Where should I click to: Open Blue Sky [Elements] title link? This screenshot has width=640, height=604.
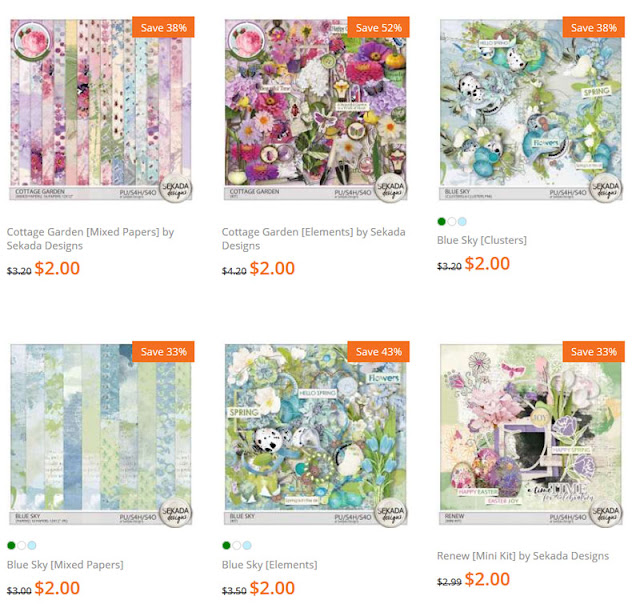[269, 565]
